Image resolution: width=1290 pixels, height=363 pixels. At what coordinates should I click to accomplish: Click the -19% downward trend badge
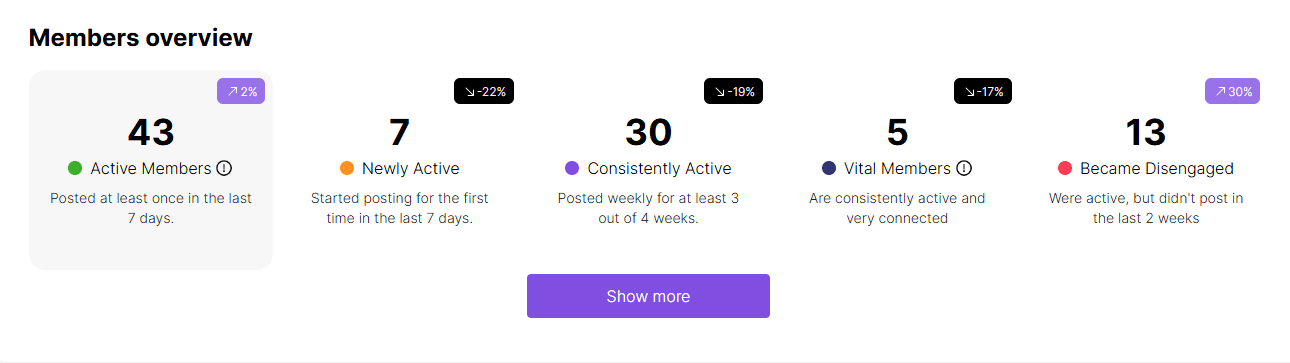(733, 91)
